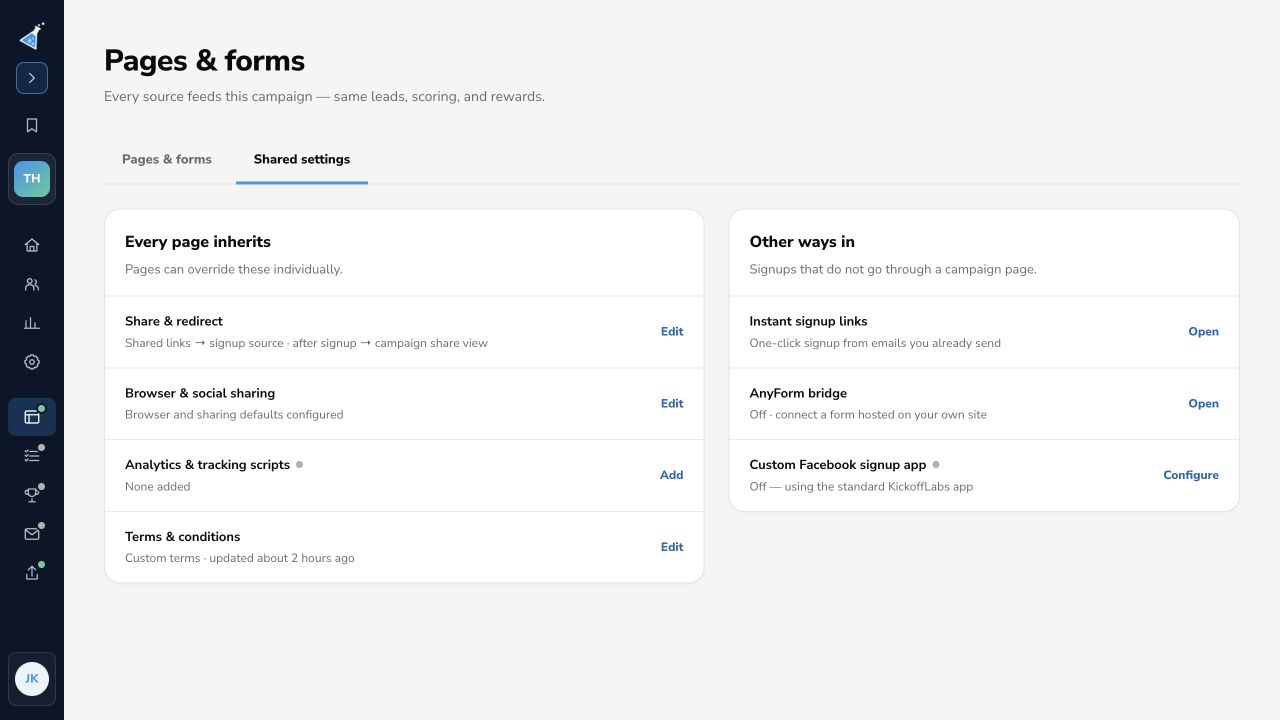Configure the Custom Facebook signup app
The image size is (1280, 720).
tap(1191, 476)
